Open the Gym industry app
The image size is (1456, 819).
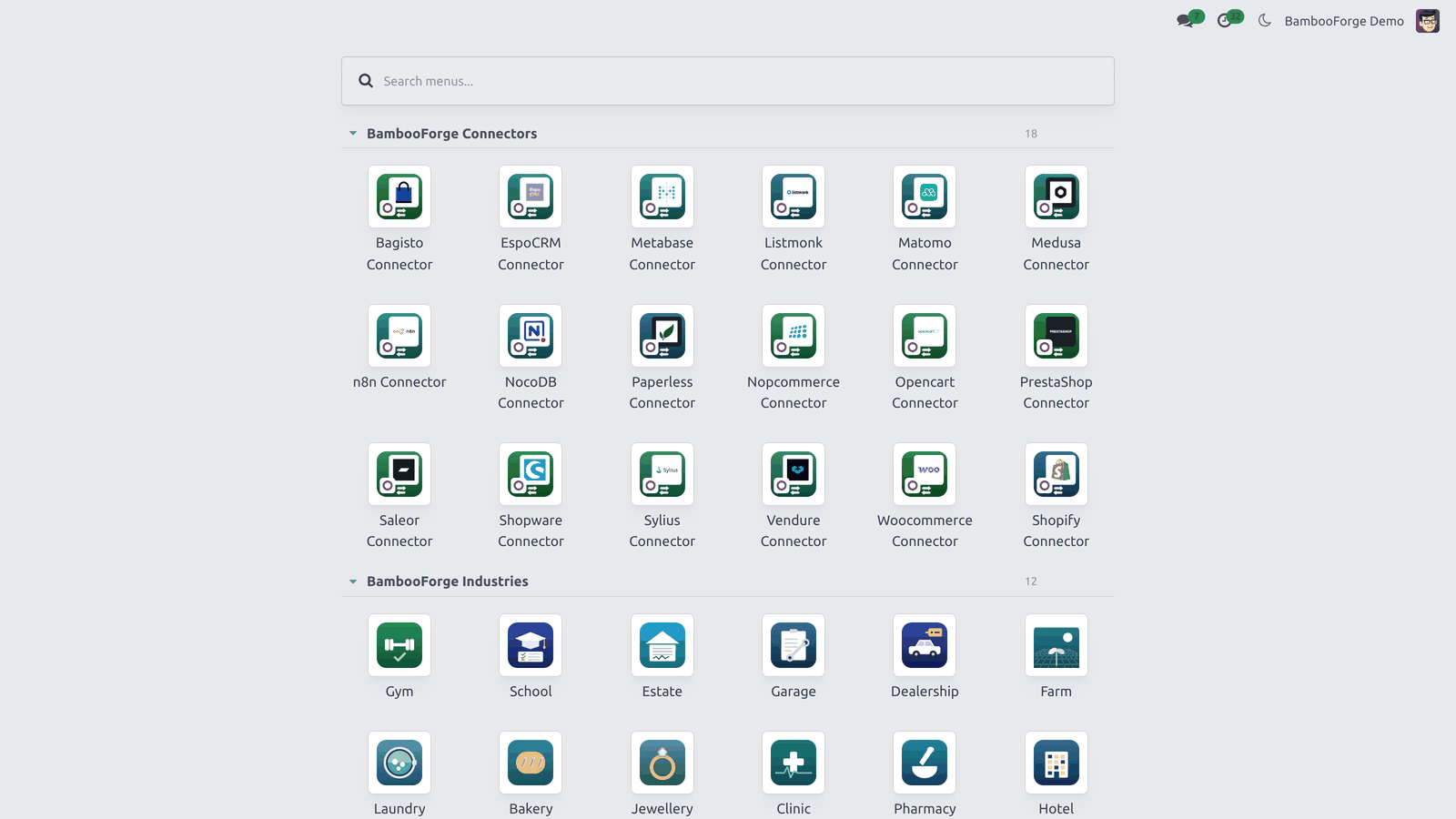pyautogui.click(x=399, y=645)
